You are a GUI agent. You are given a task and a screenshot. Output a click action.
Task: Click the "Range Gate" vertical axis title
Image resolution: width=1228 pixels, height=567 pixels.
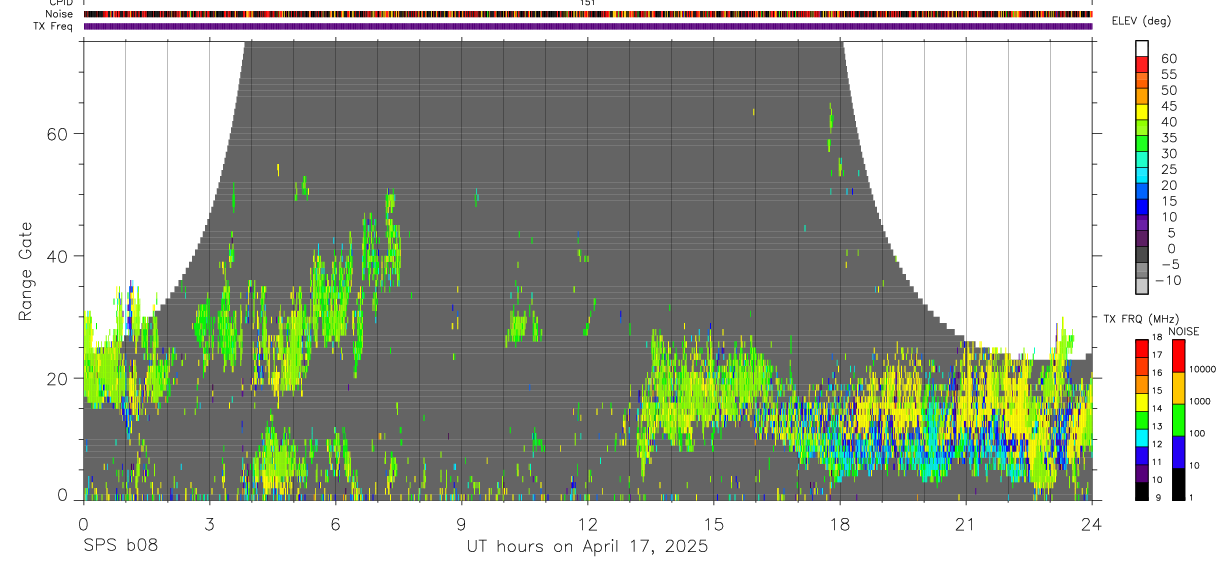(x=25, y=270)
